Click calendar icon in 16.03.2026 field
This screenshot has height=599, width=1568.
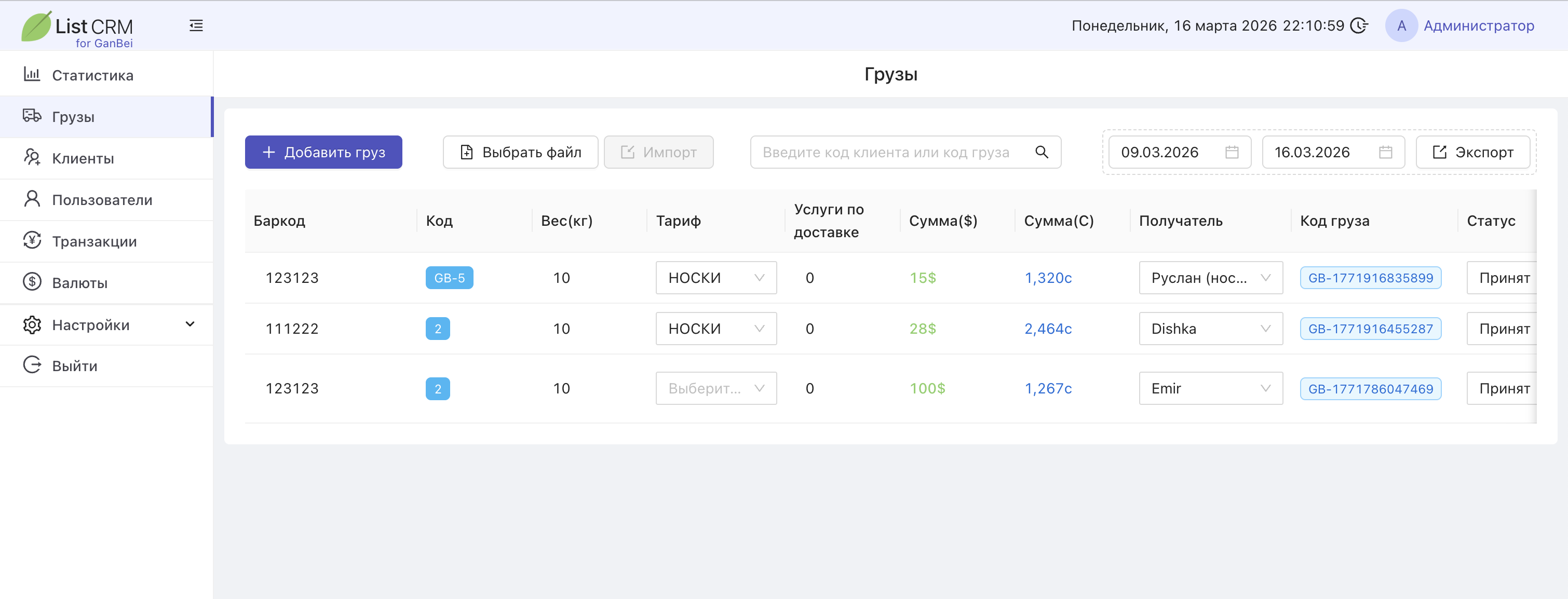click(1385, 152)
